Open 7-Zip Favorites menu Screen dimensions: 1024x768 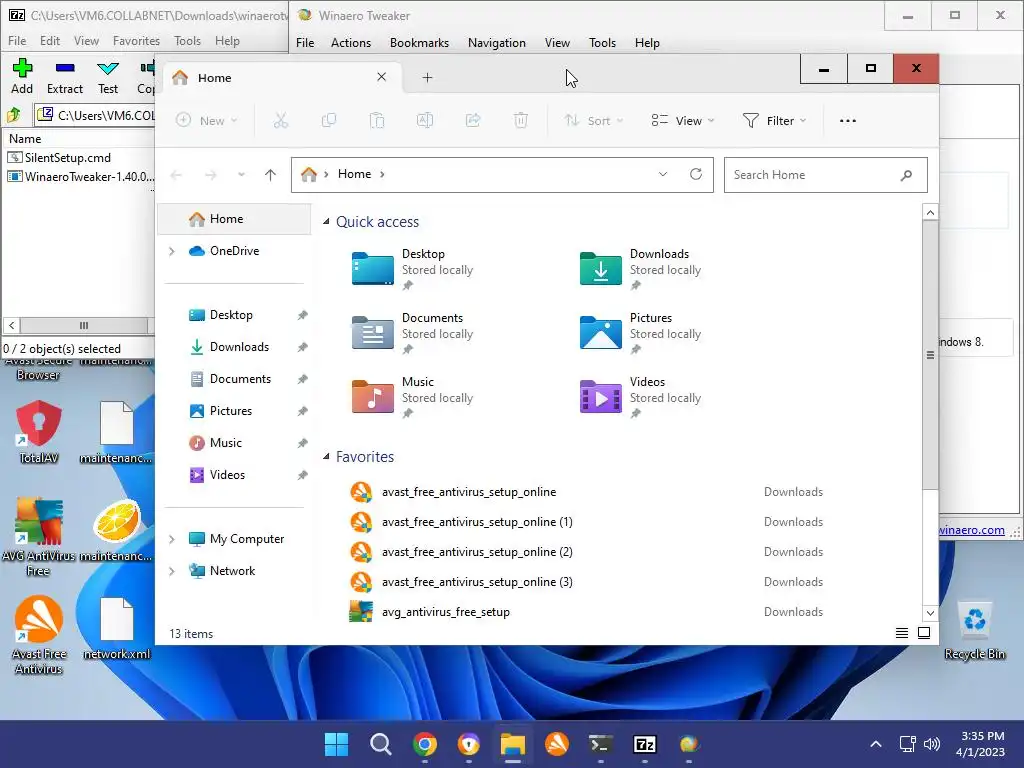(x=136, y=40)
